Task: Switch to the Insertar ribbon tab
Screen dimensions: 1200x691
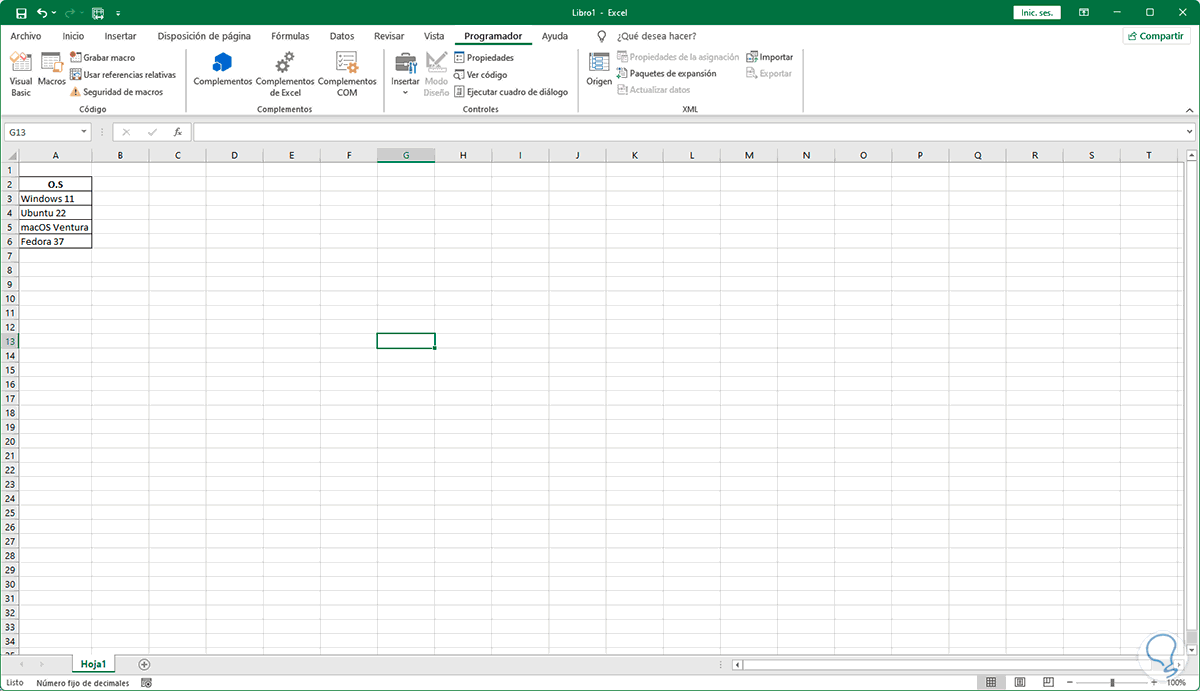Action: click(x=120, y=36)
